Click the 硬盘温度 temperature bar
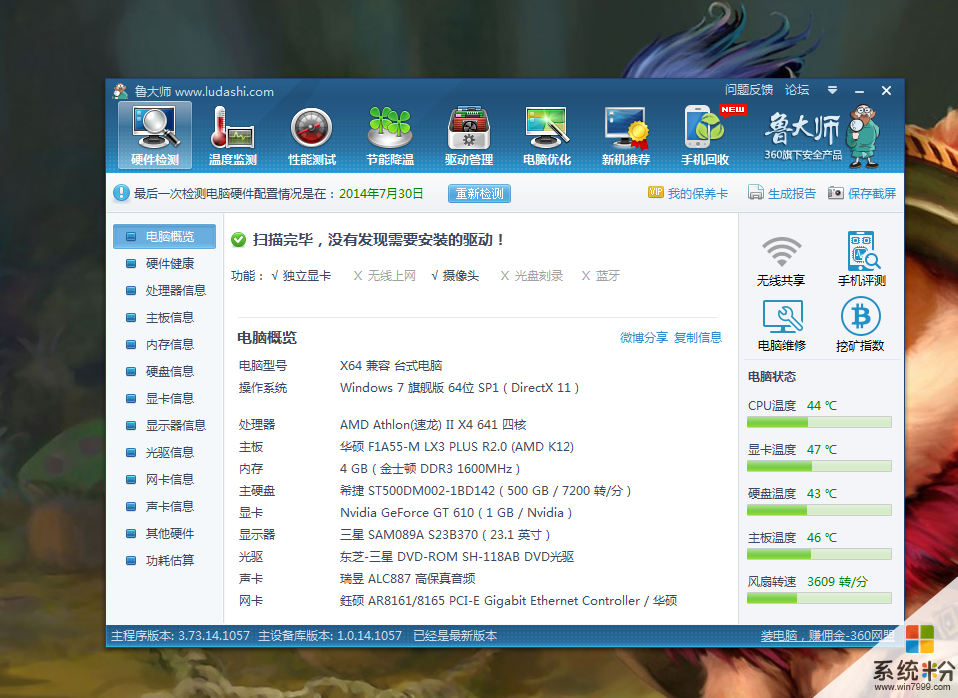 point(819,510)
